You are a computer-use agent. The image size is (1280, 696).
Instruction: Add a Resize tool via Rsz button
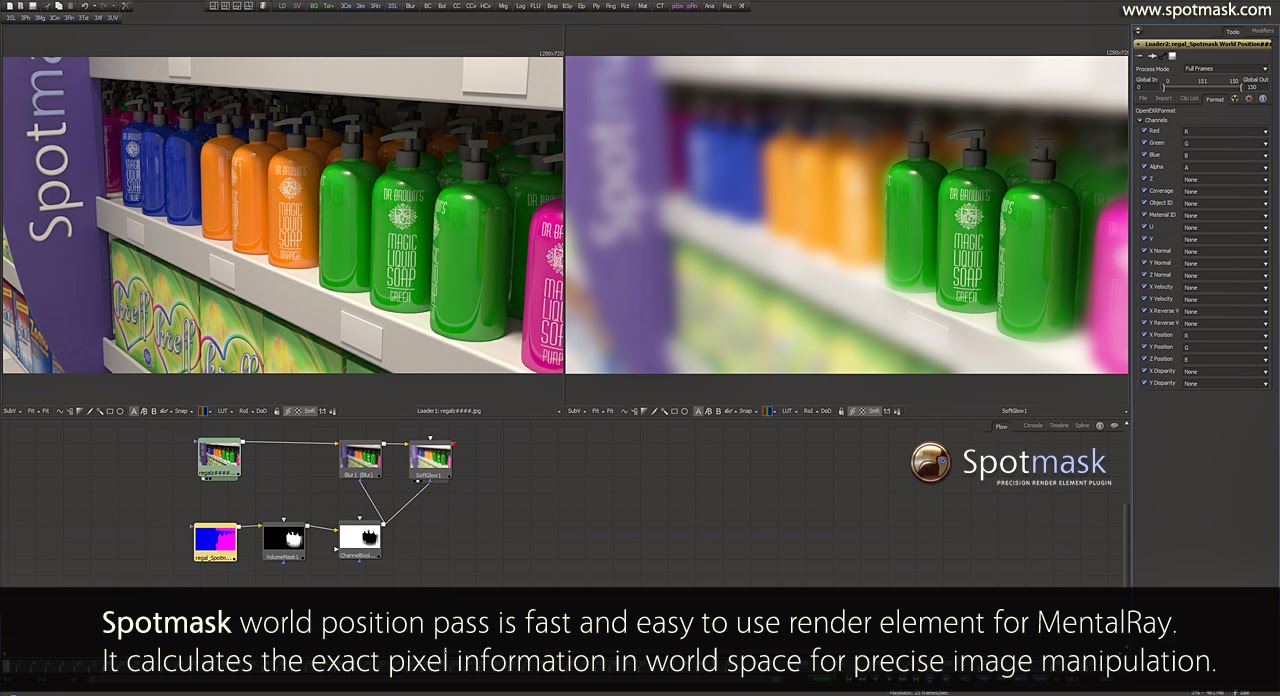[727, 6]
